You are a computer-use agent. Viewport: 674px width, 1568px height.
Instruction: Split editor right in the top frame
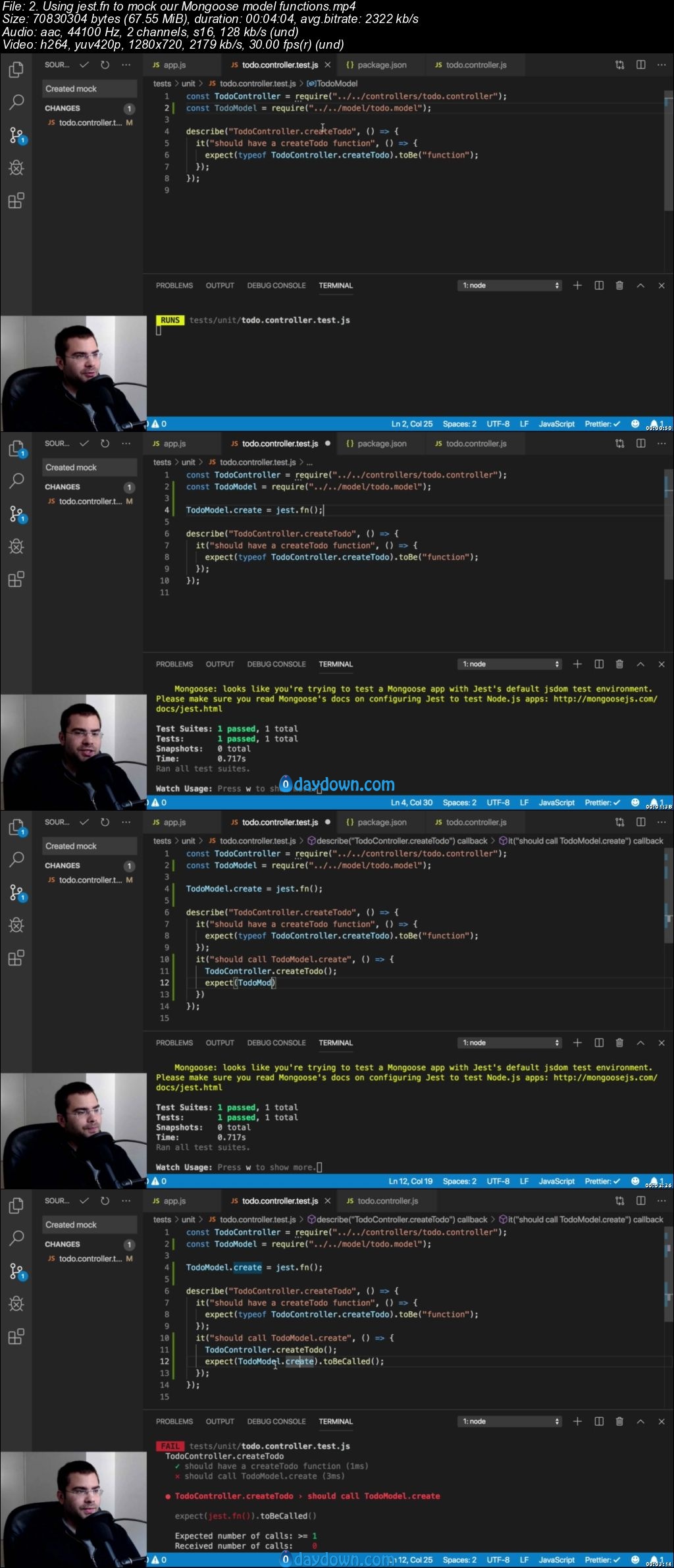point(640,65)
